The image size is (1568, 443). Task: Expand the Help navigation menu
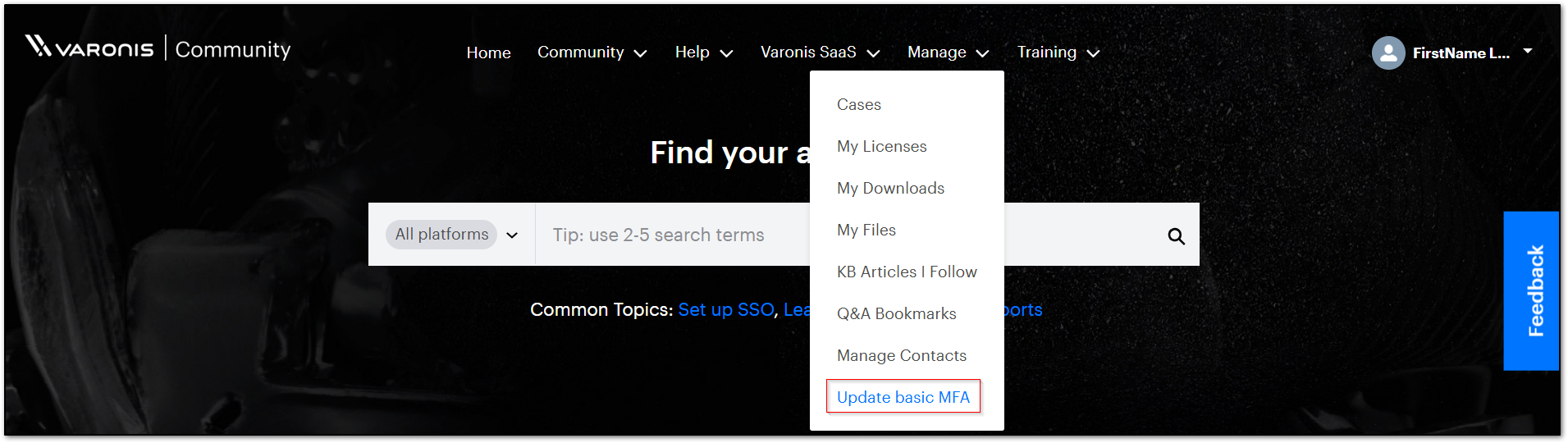(703, 53)
